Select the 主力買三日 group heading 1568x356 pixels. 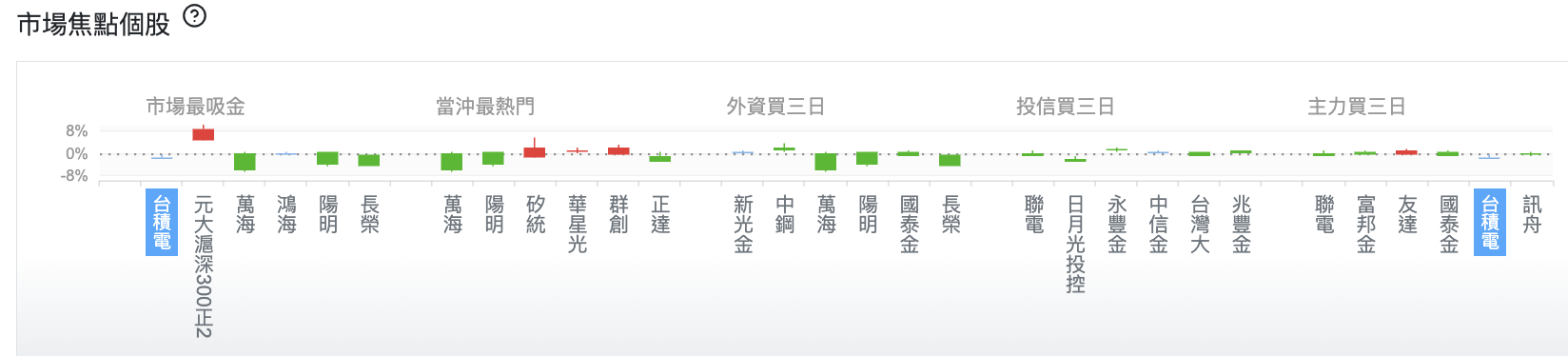tap(1357, 107)
